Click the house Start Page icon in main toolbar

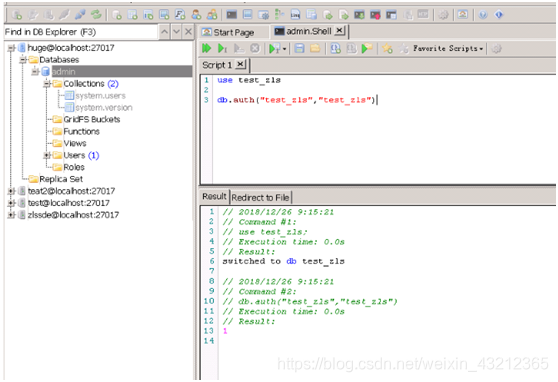[462, 15]
